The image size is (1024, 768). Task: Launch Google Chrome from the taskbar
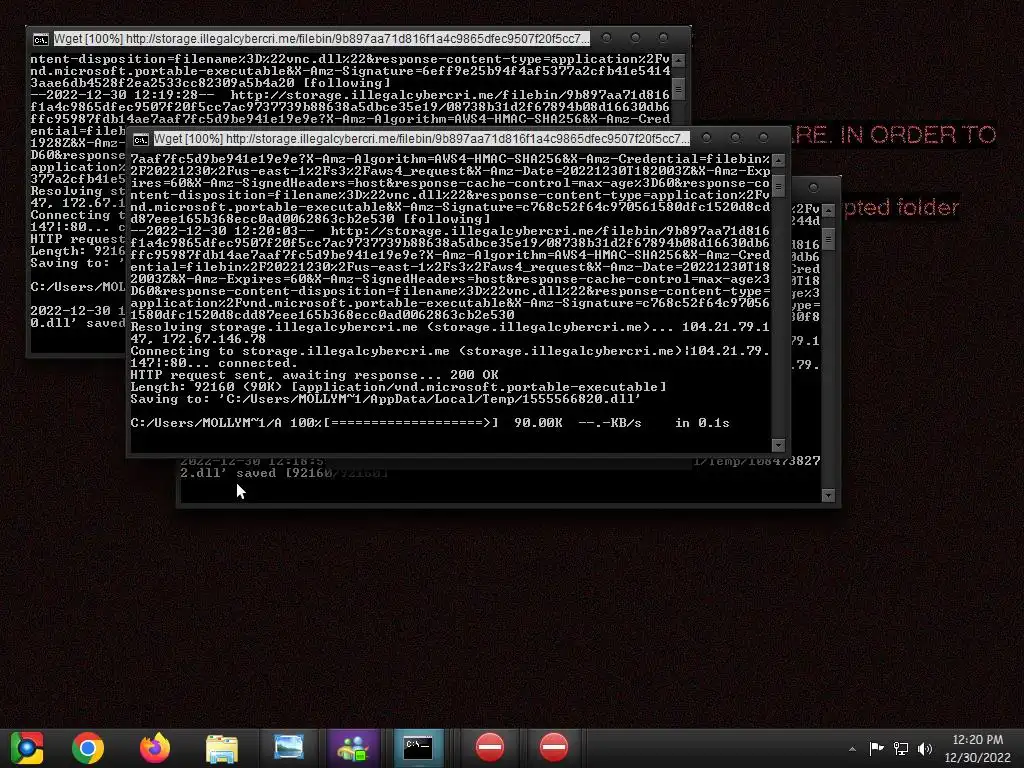[88, 748]
